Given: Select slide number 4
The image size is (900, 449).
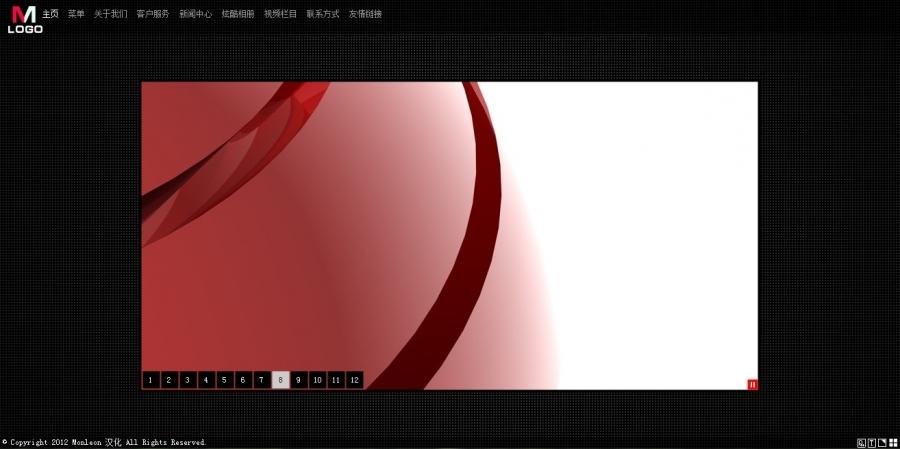Looking at the screenshot, I should click(x=206, y=380).
